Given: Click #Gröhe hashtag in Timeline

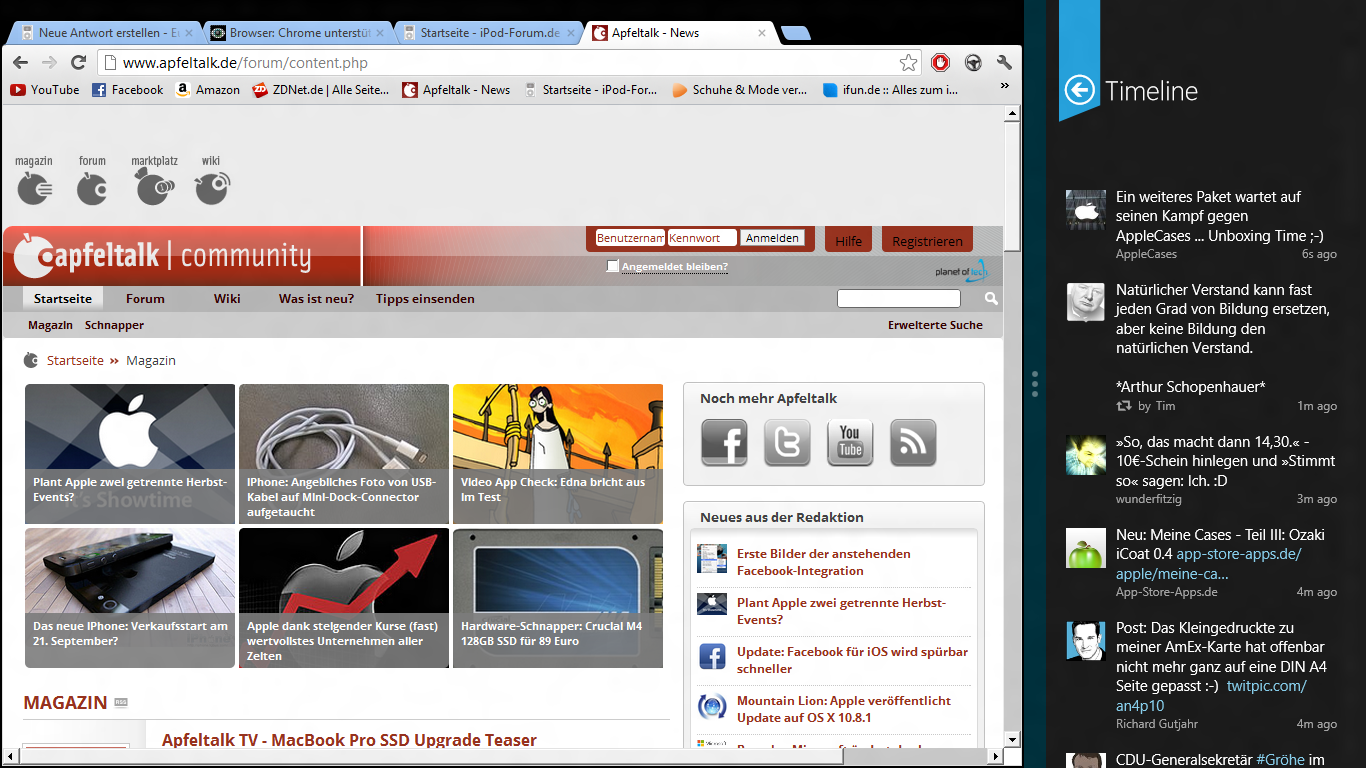Looking at the screenshot, I should (1280, 761).
